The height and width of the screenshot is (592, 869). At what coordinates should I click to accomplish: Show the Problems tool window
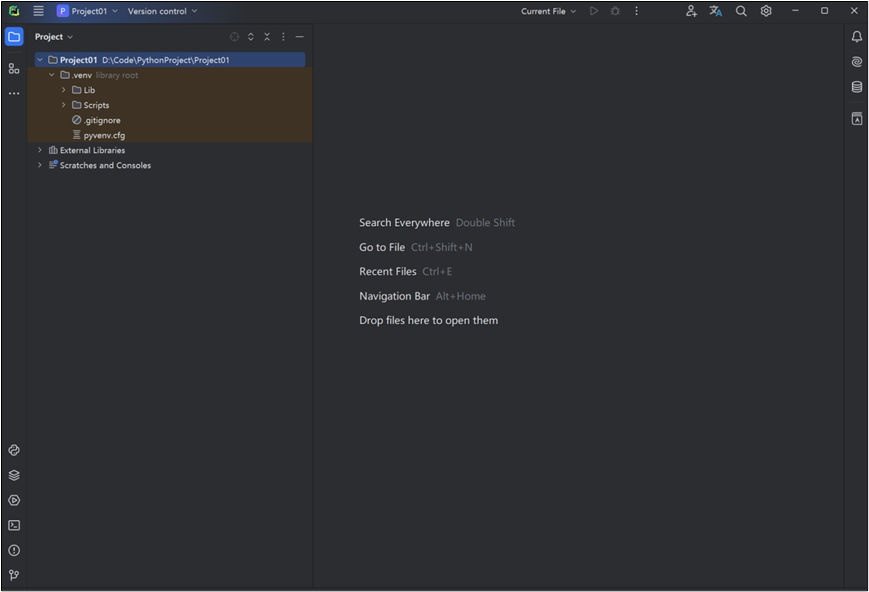pyautogui.click(x=14, y=550)
